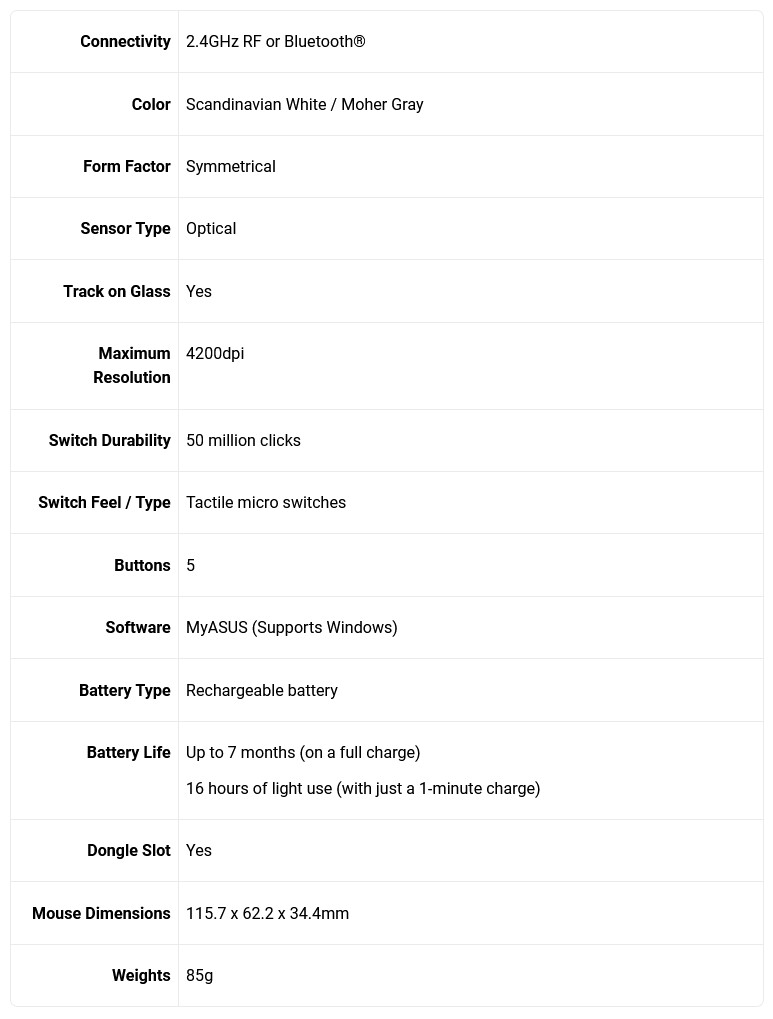
Task: Select the 4200dpi value
Action: pos(215,353)
